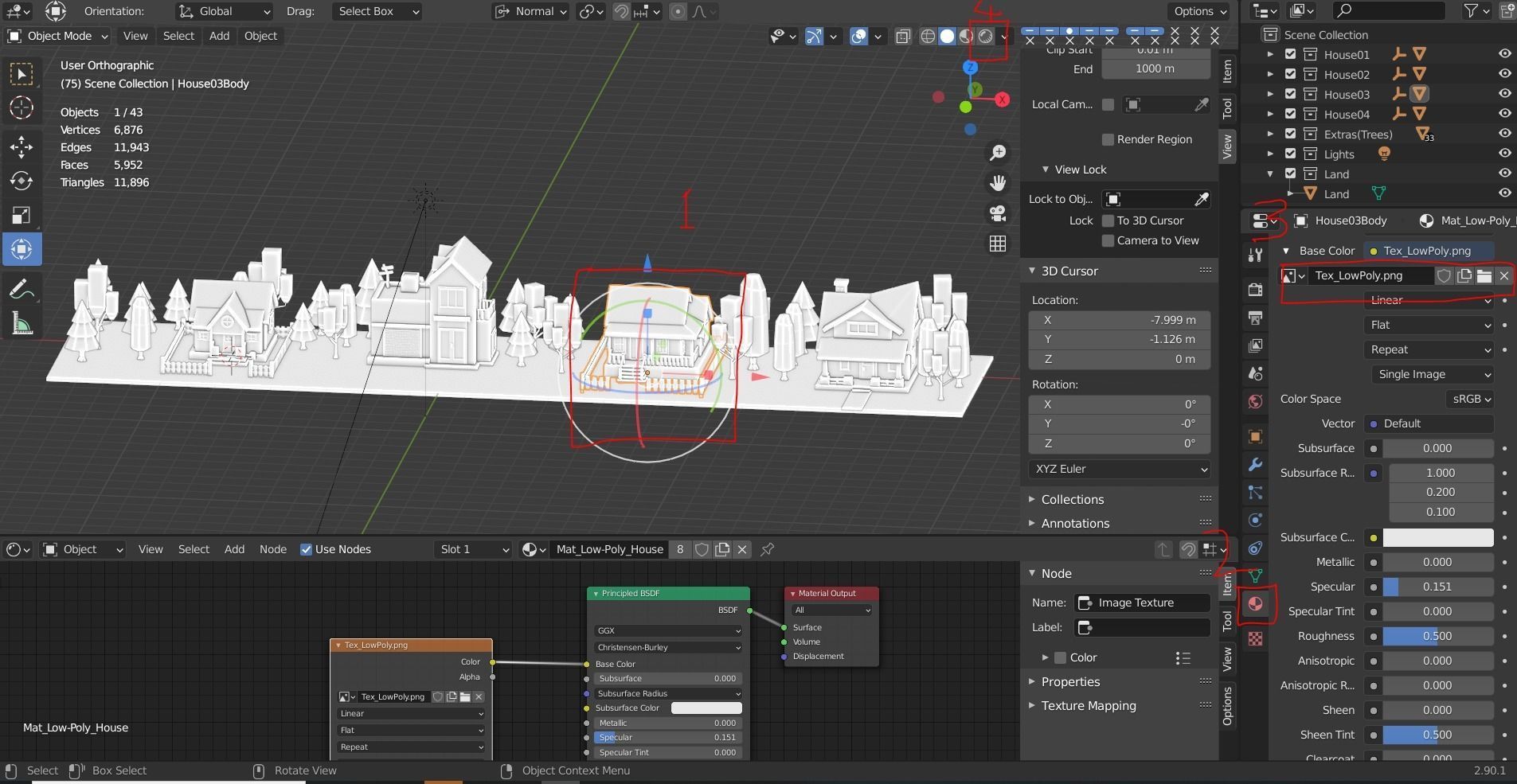Open Orientation Global dropdown
The width and height of the screenshot is (1517, 784).
[224, 11]
